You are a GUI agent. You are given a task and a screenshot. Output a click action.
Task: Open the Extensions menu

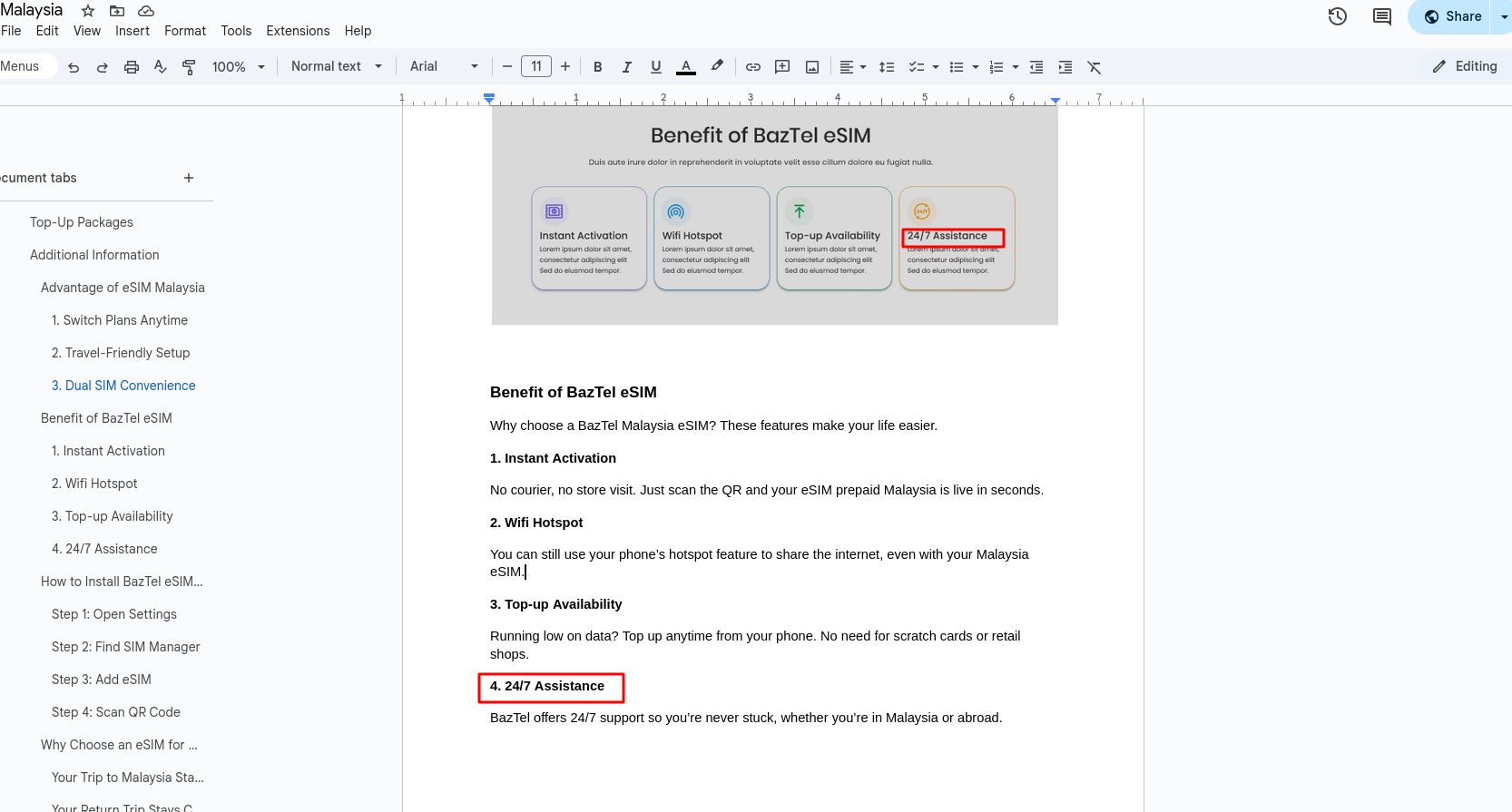[x=298, y=31]
